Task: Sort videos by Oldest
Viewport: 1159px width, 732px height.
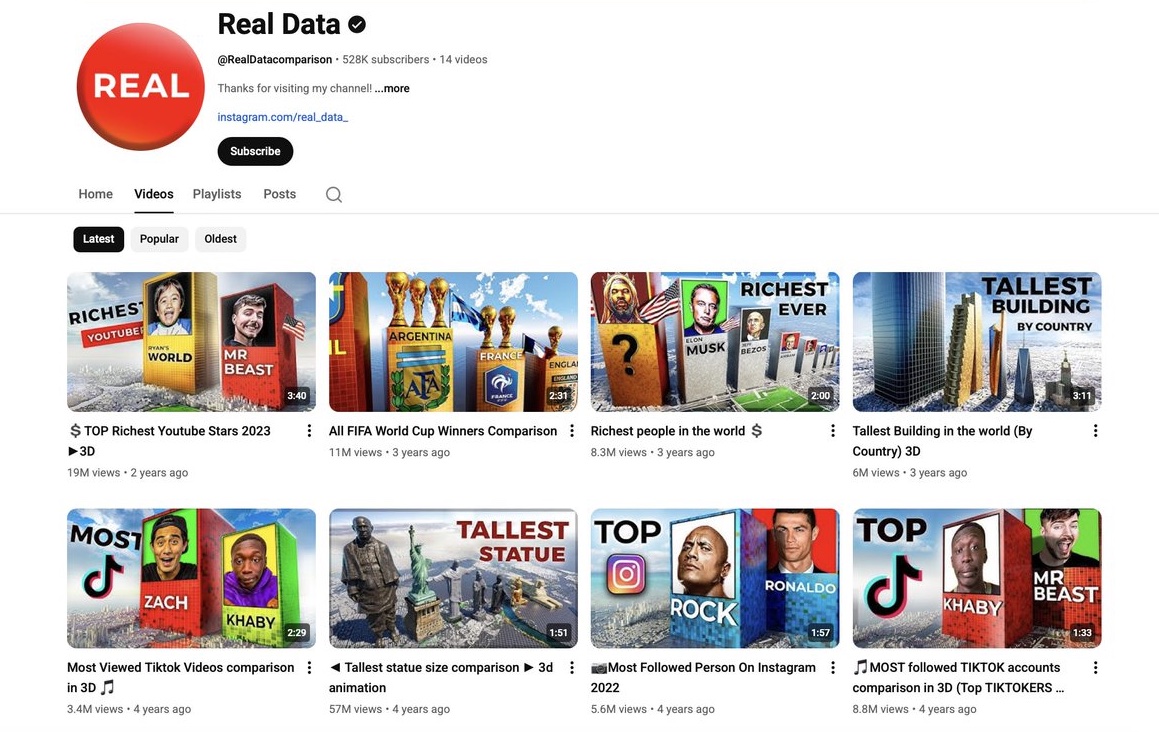Action: [220, 239]
